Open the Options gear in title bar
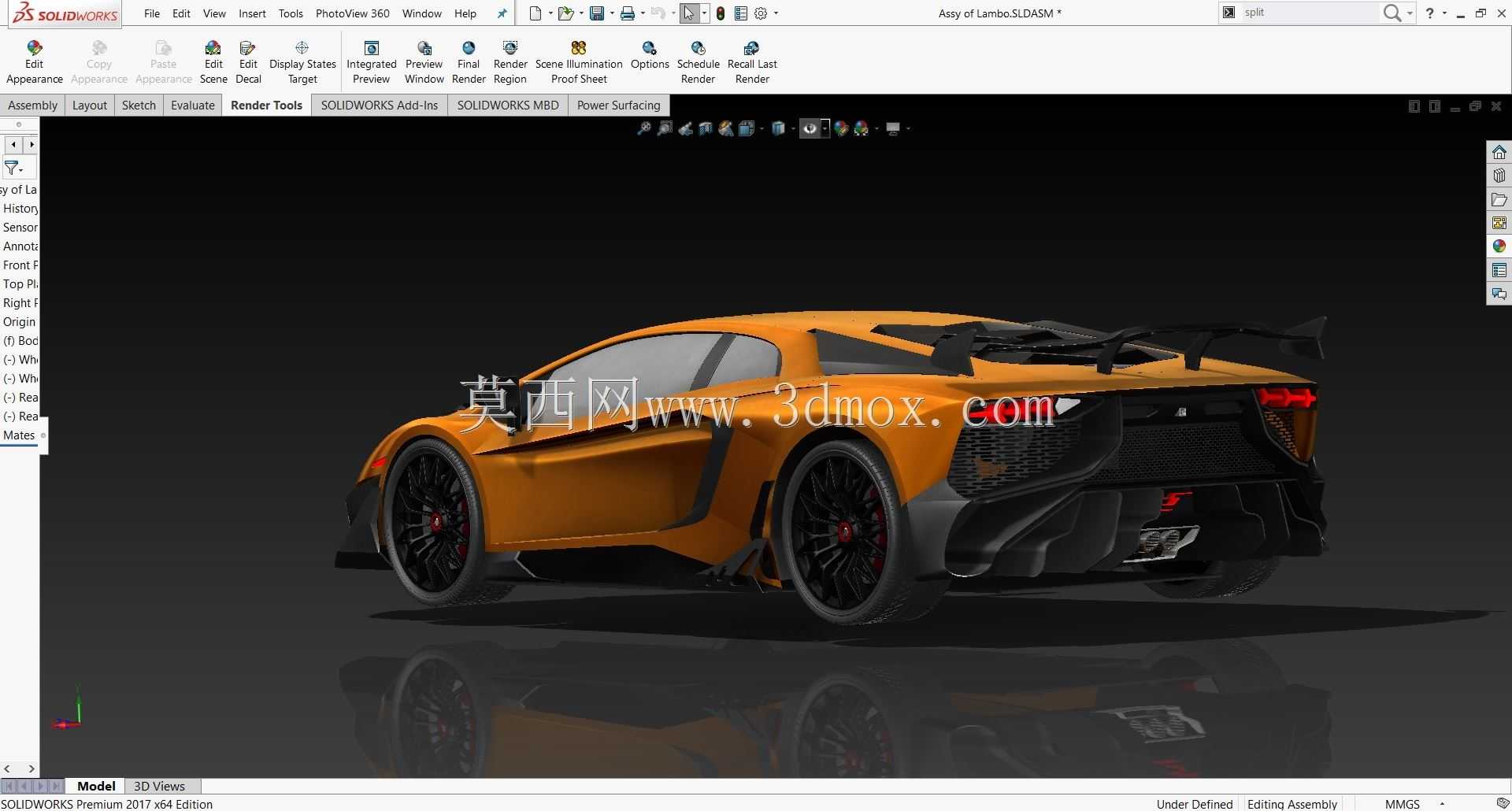This screenshot has width=1512, height=811. (x=761, y=13)
